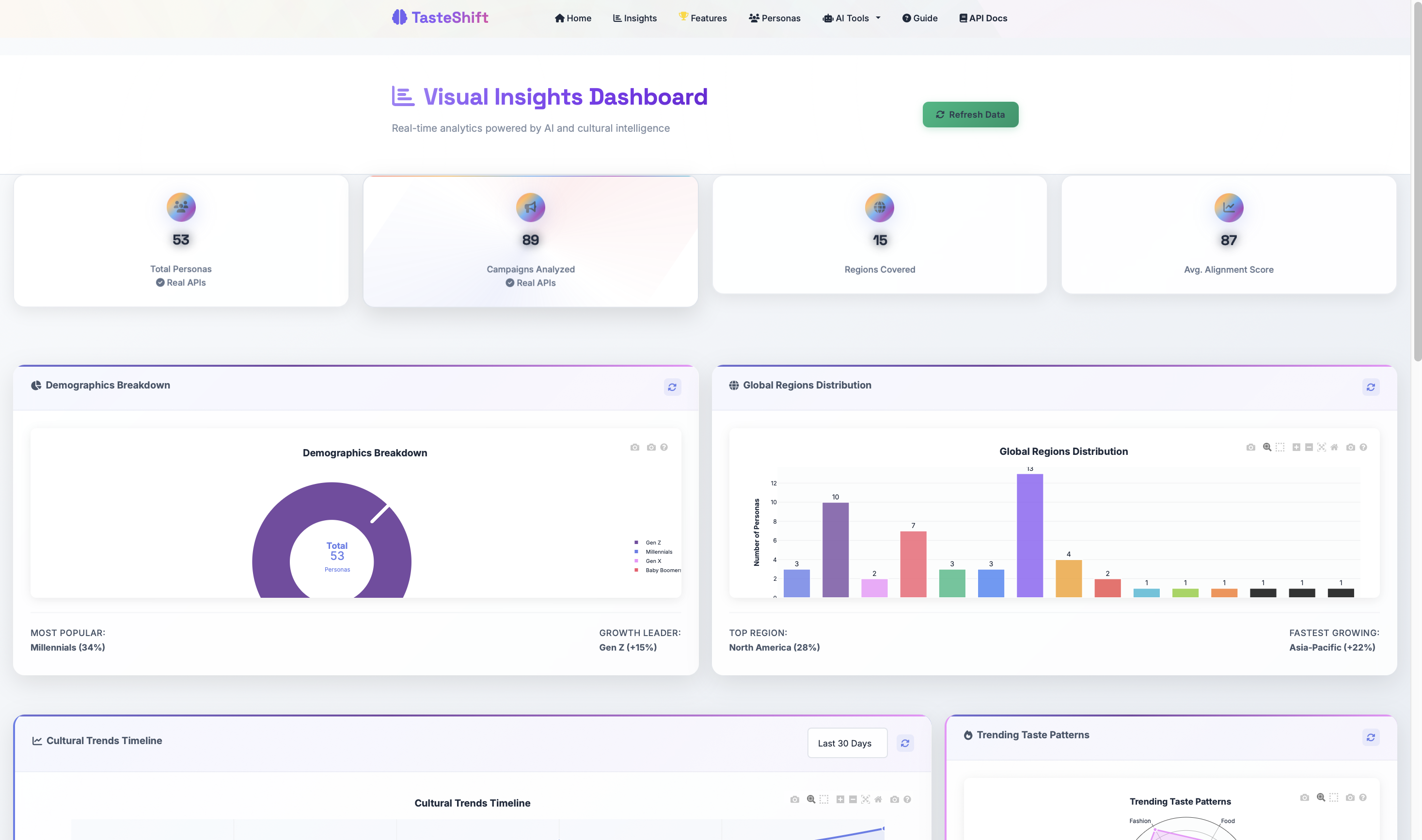Click the TasteShift brain logo
Image resolution: width=1422 pixels, height=840 pixels.
pos(399,17)
